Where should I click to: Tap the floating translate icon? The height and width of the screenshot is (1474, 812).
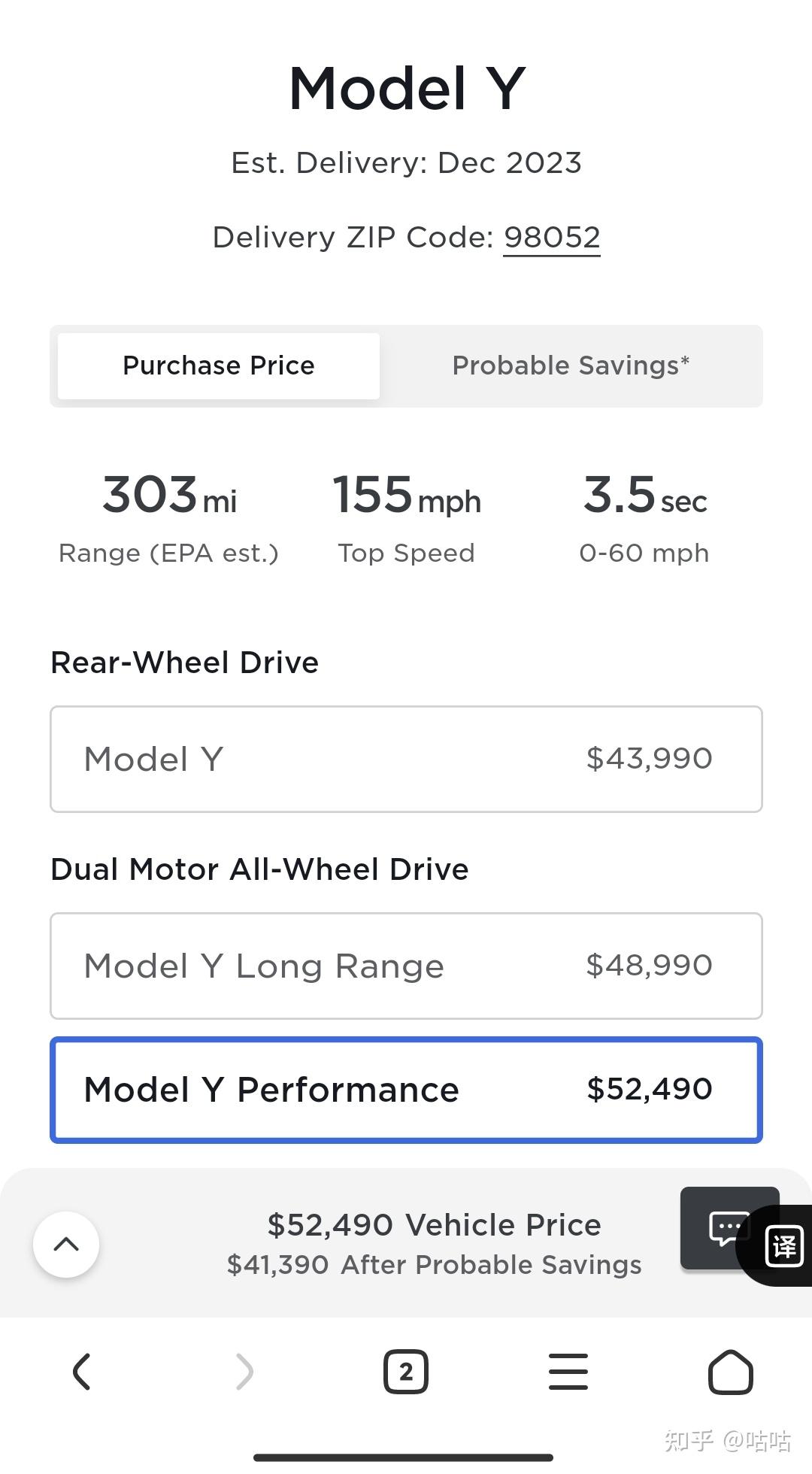coord(783,1246)
